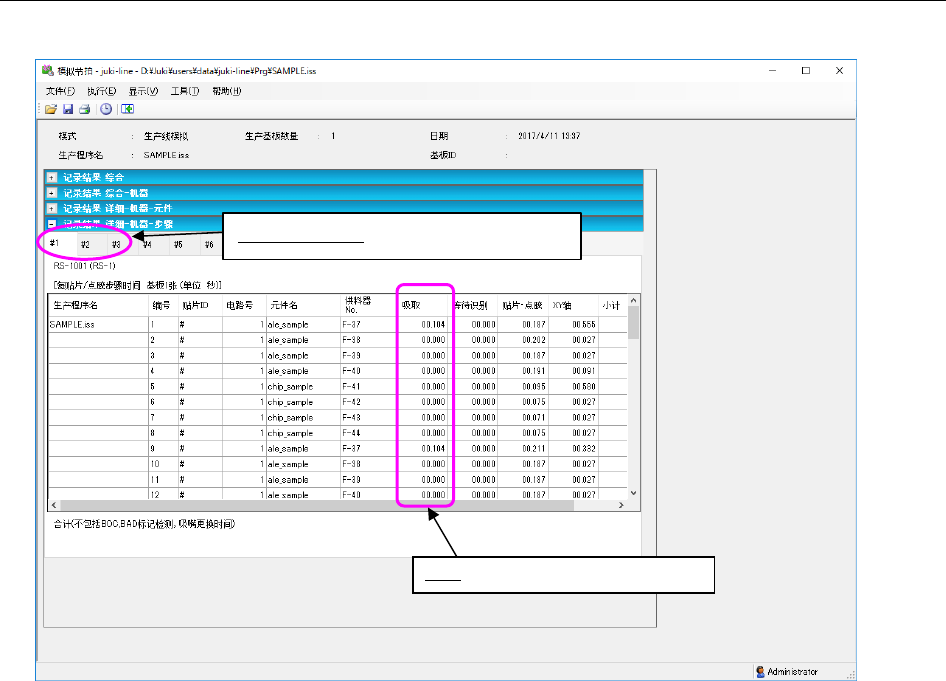Image resolution: width=946 pixels, height=681 pixels.
Task: Click the green export icon in toolbar
Action: pos(127,109)
